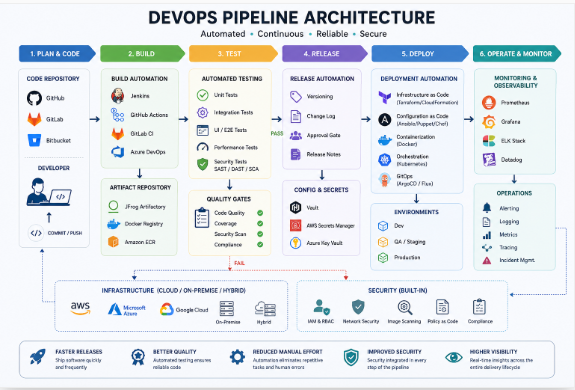
Task: Click the Code Quality green checkmark
Action: pyautogui.click(x=260, y=213)
